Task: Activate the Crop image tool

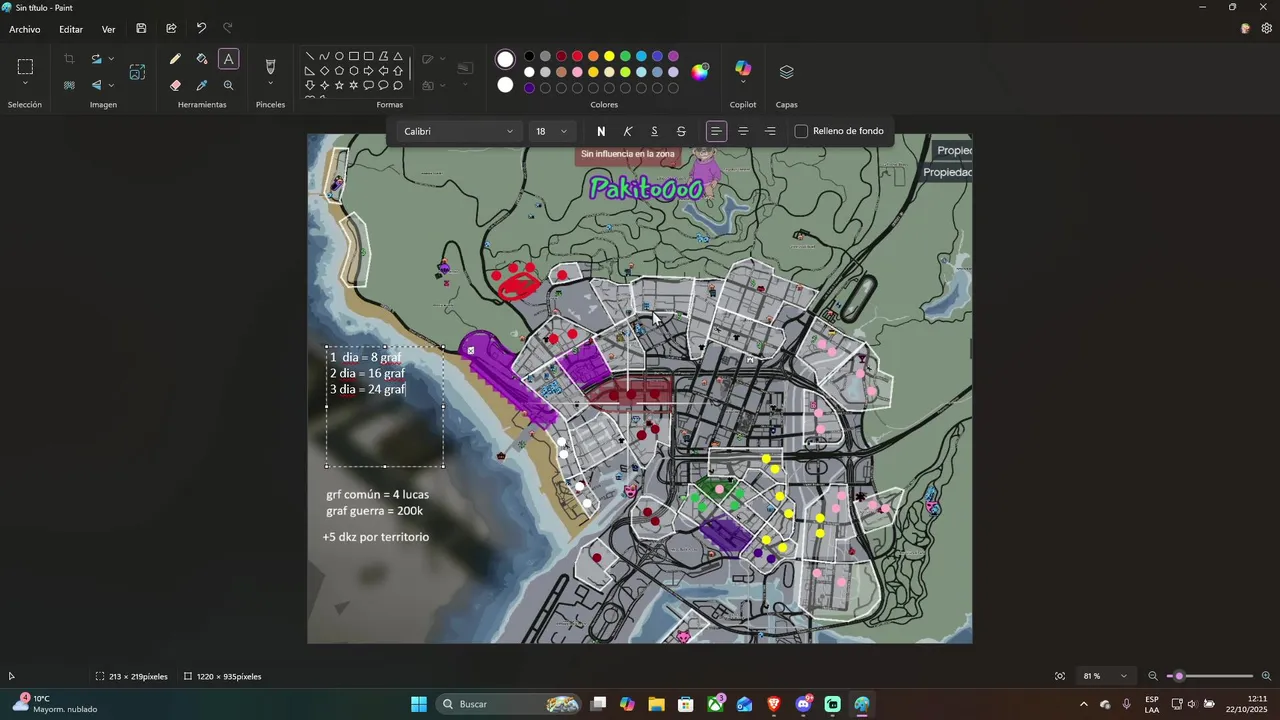Action: pos(69,60)
